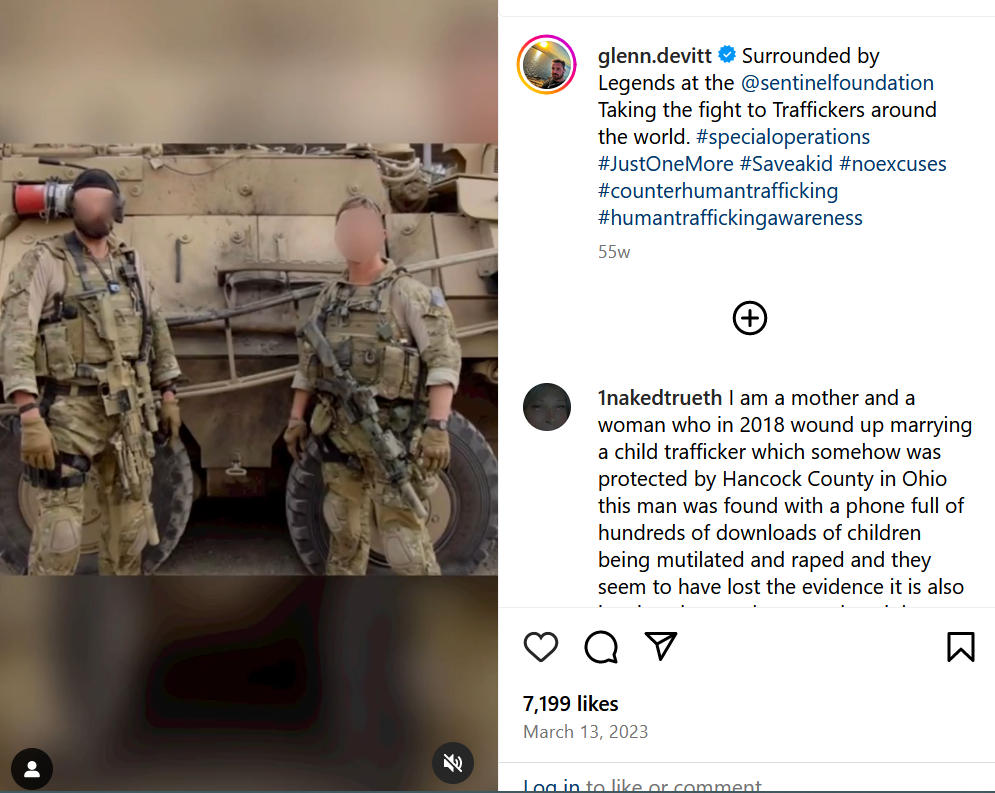Load more comments with plus circle
The height and width of the screenshot is (793, 995).
(x=749, y=318)
